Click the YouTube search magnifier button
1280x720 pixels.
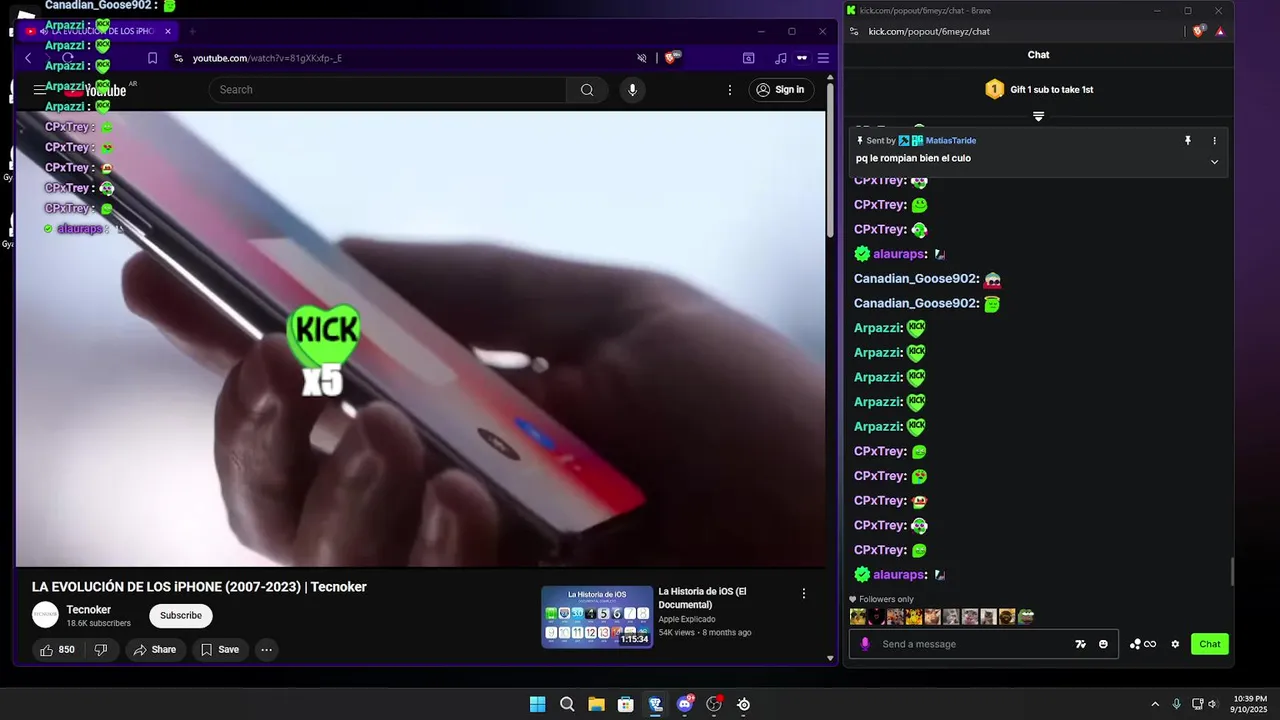tap(587, 90)
